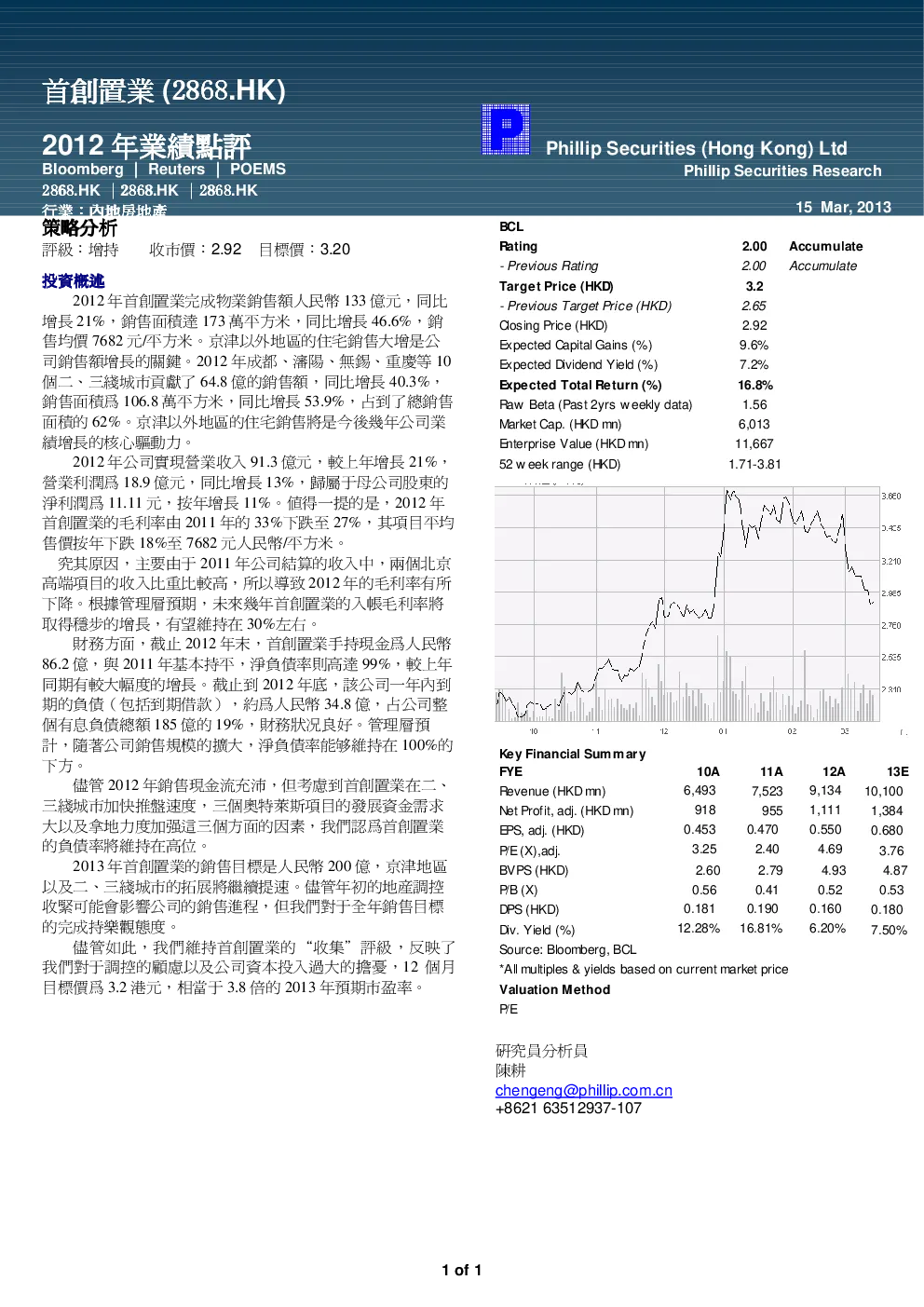
Task: Click the Phillip Securities logo icon
Action: tap(506, 129)
